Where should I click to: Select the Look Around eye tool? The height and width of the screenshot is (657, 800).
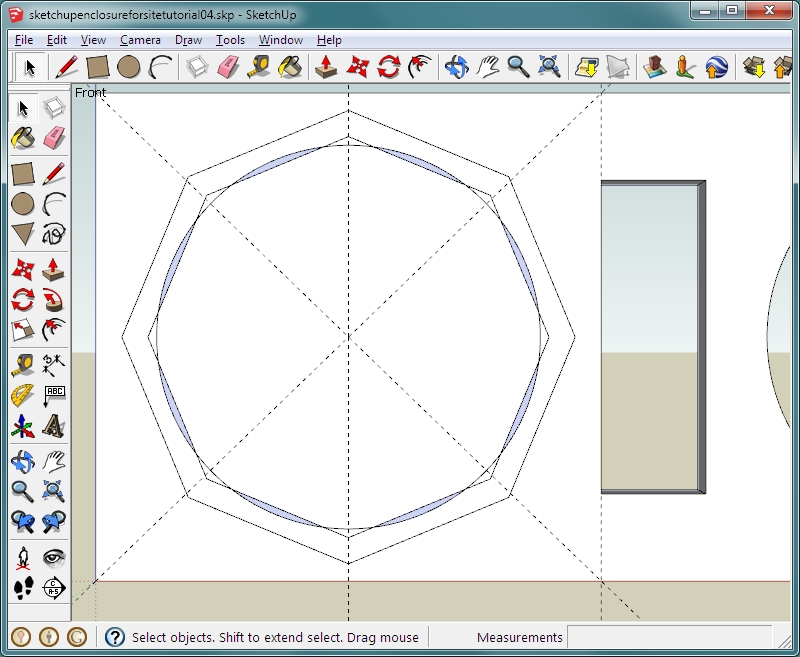[x=54, y=558]
